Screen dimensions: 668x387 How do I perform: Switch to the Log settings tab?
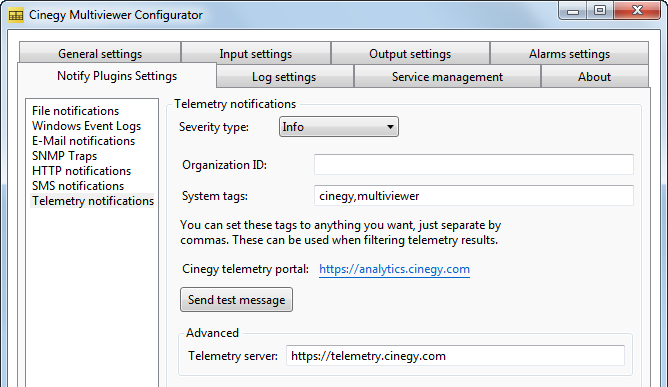tap(284, 76)
